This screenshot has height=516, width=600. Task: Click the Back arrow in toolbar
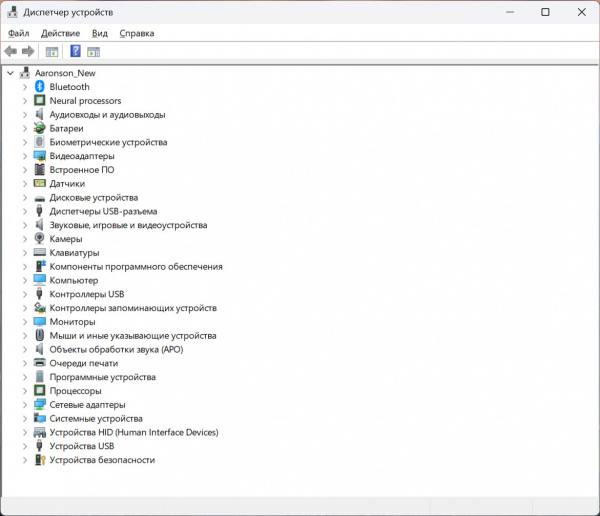[x=11, y=51]
